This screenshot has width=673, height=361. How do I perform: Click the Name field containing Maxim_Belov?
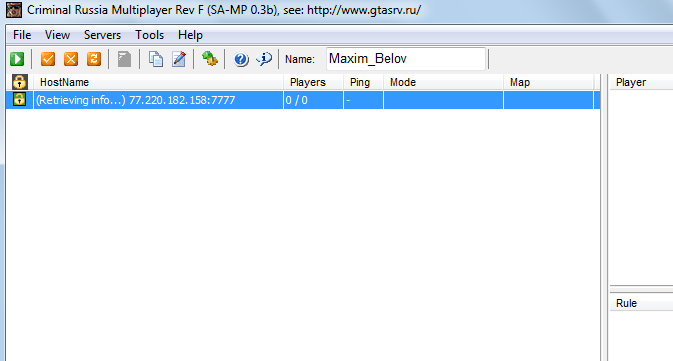point(406,59)
